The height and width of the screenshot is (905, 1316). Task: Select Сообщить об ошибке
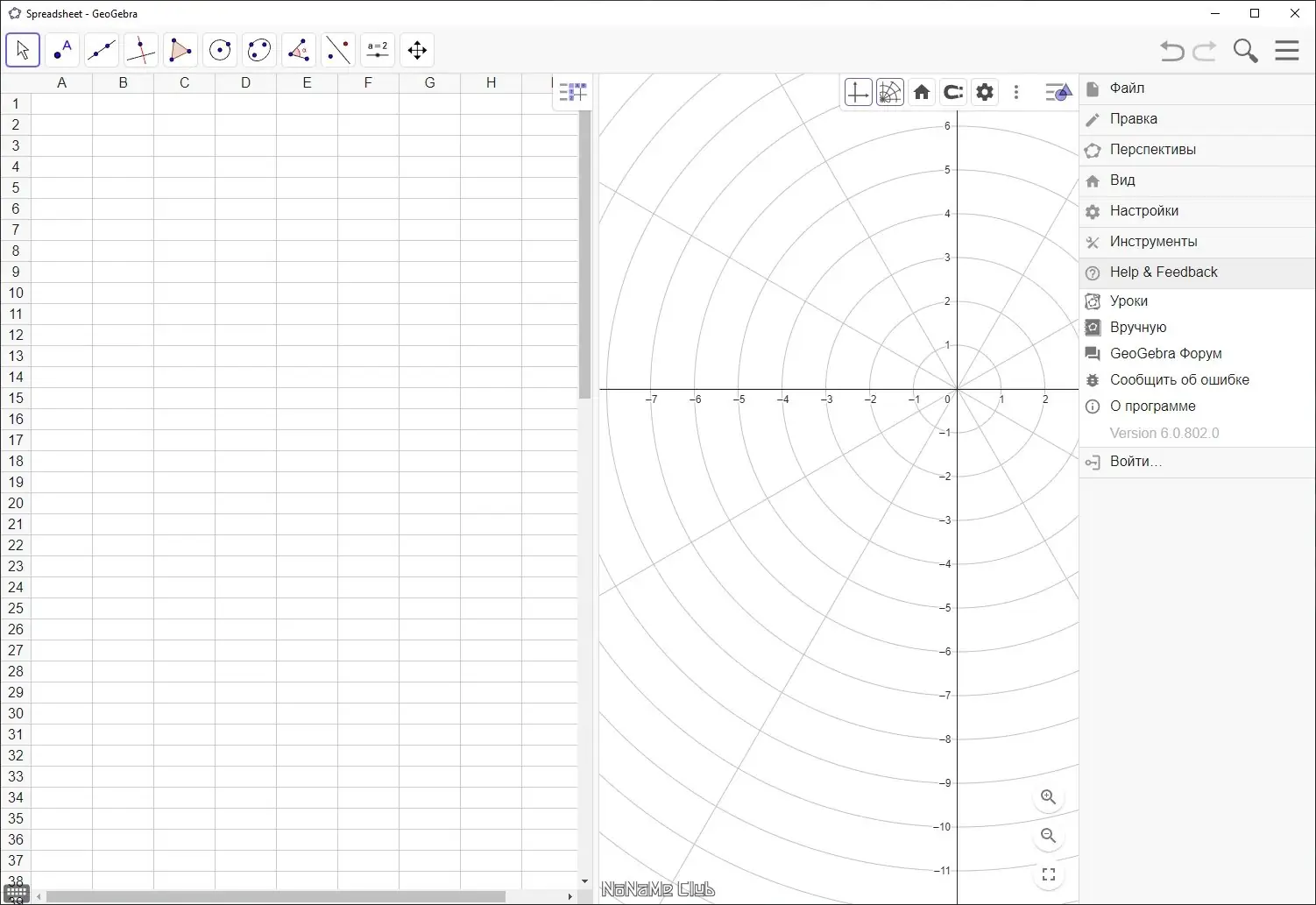point(1197,380)
